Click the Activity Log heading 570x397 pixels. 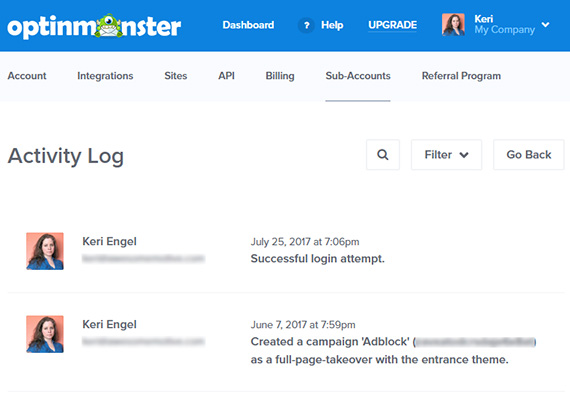click(66, 156)
